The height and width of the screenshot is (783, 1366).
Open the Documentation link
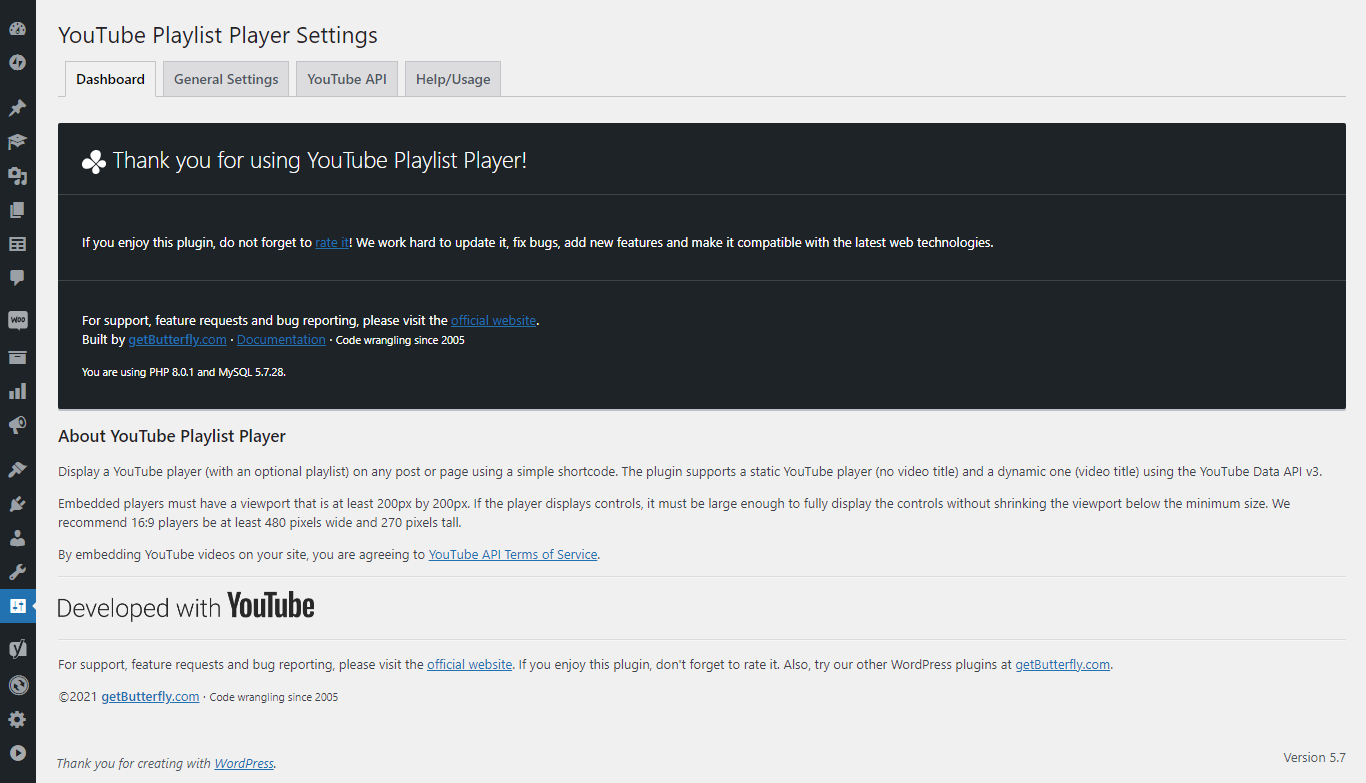(281, 340)
